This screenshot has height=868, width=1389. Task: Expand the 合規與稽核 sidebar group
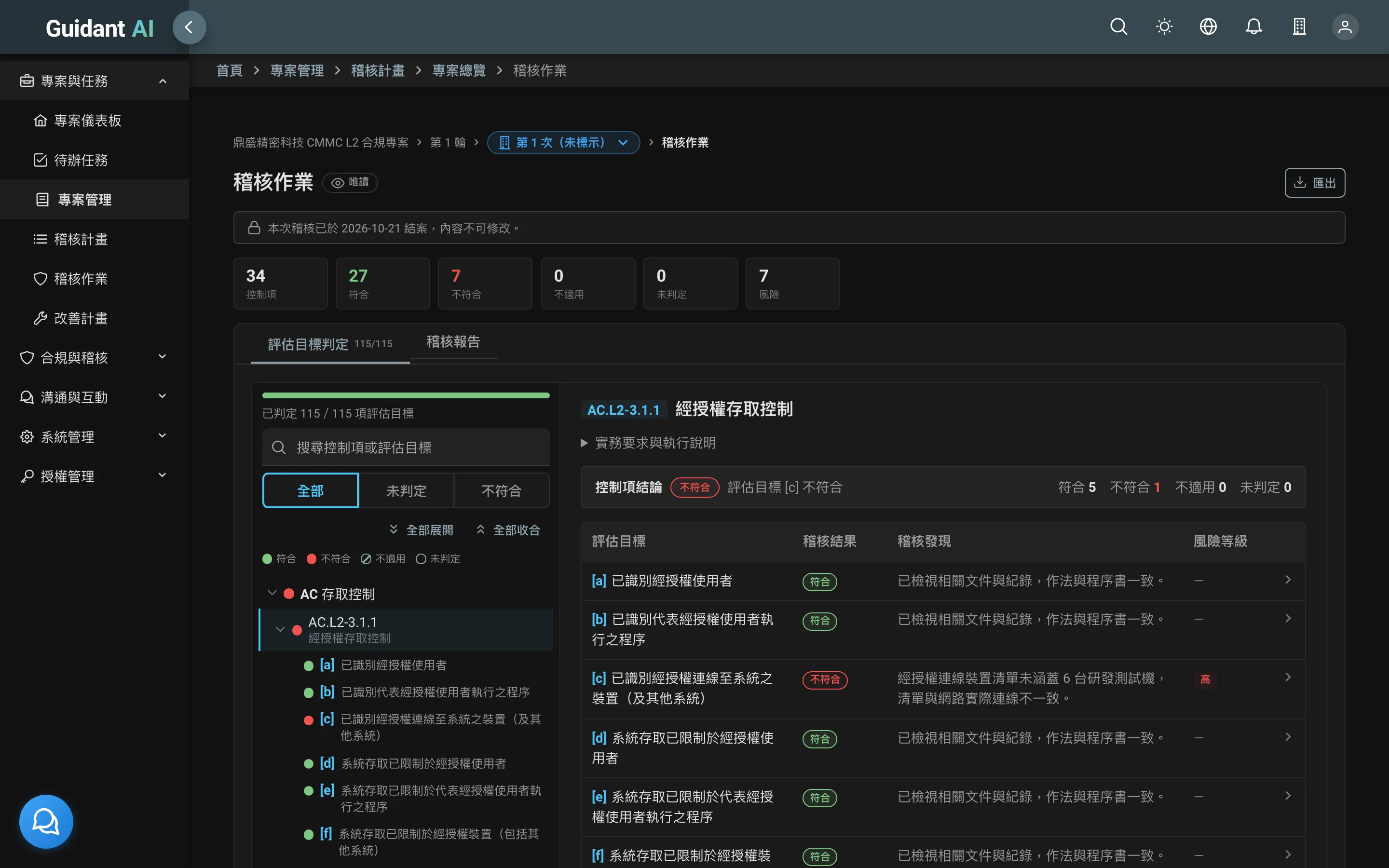95,358
